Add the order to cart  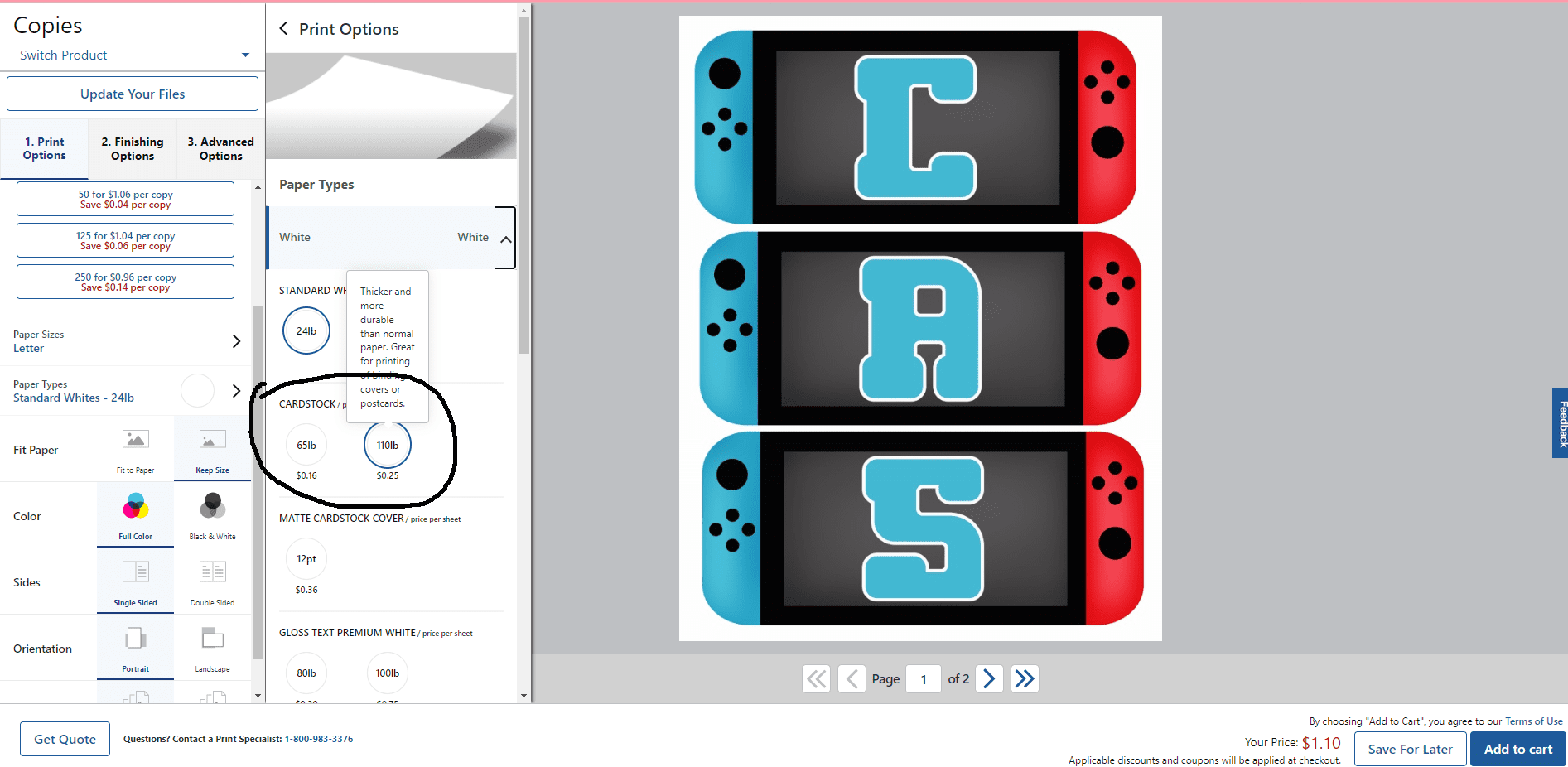[x=1517, y=748]
